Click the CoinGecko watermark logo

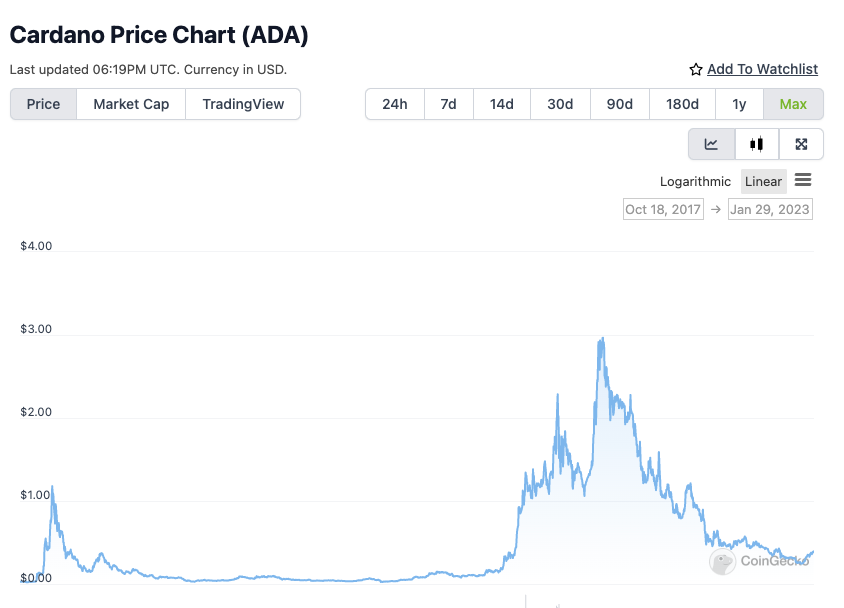coord(722,562)
